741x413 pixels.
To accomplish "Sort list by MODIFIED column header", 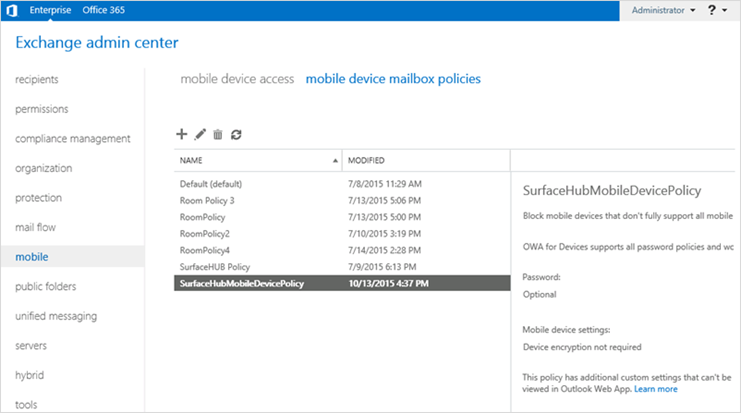I will 366,160.
